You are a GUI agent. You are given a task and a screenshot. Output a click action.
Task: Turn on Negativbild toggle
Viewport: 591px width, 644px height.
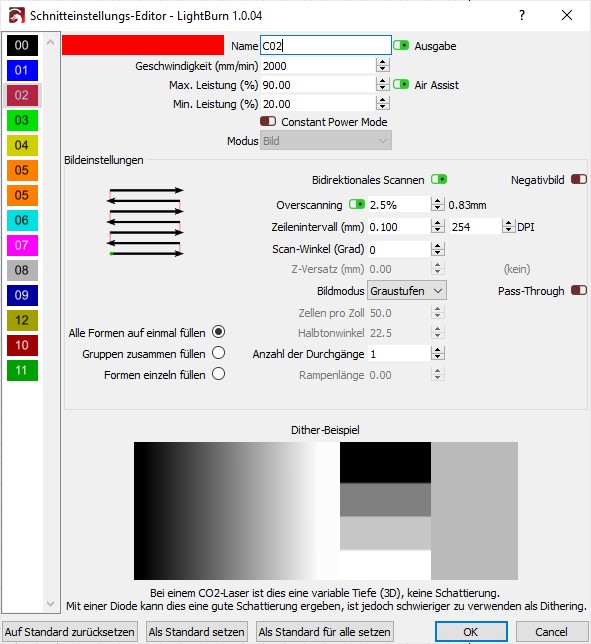point(579,179)
